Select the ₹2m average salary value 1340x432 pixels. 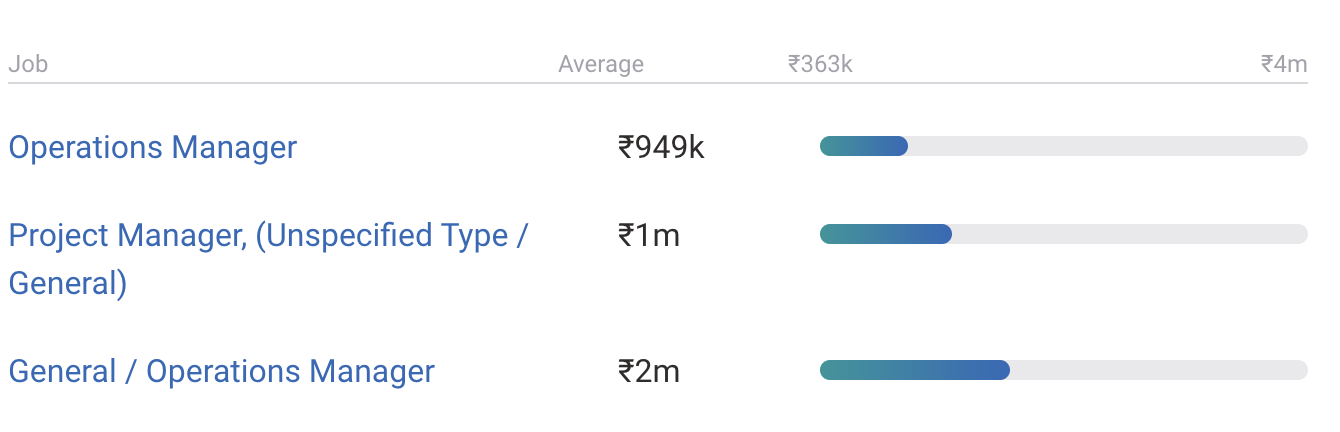pyautogui.click(x=649, y=371)
